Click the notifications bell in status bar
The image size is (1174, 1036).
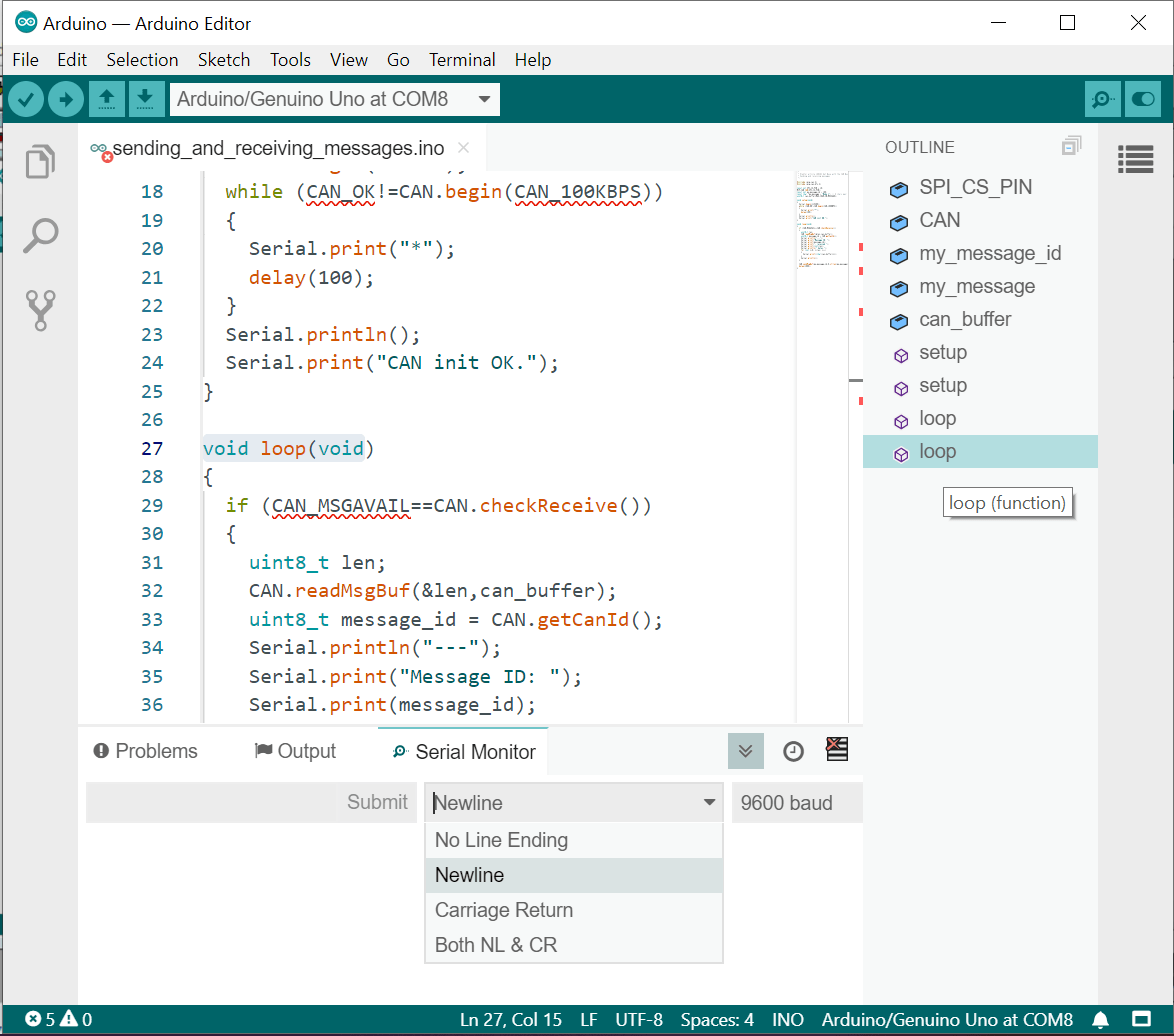pos(1100,1020)
